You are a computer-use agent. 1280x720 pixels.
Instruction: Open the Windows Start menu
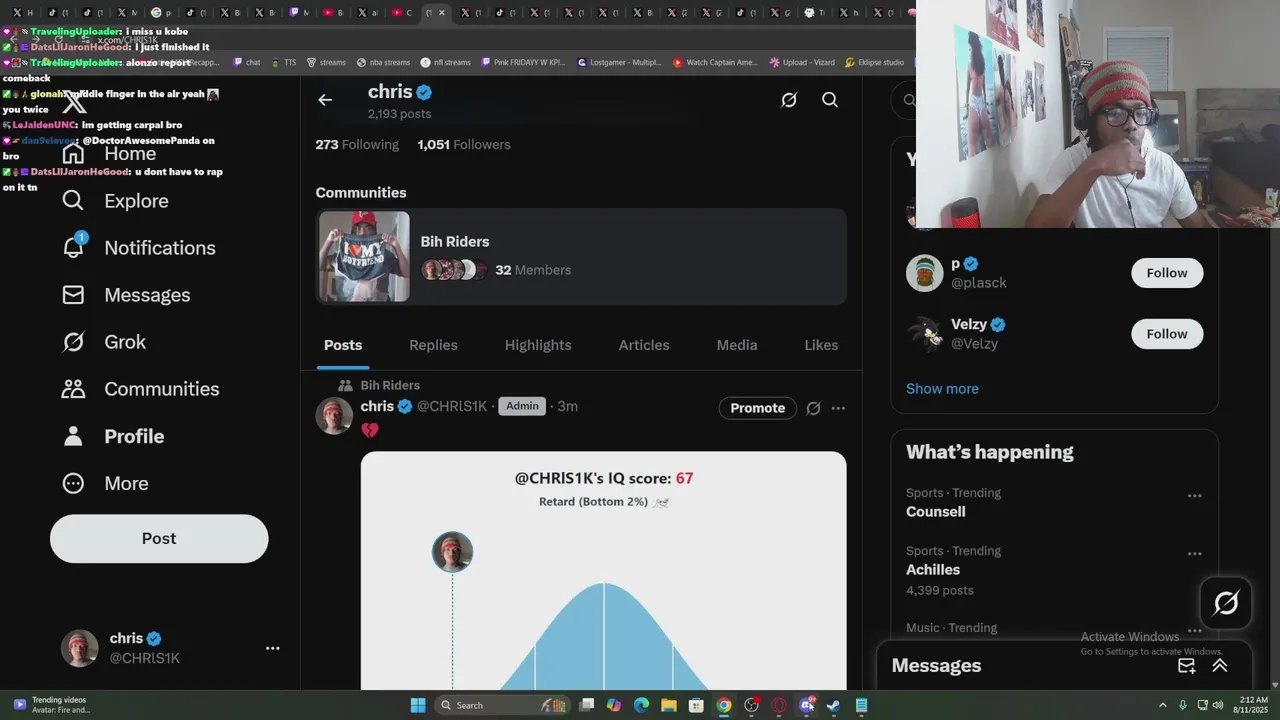(x=418, y=705)
